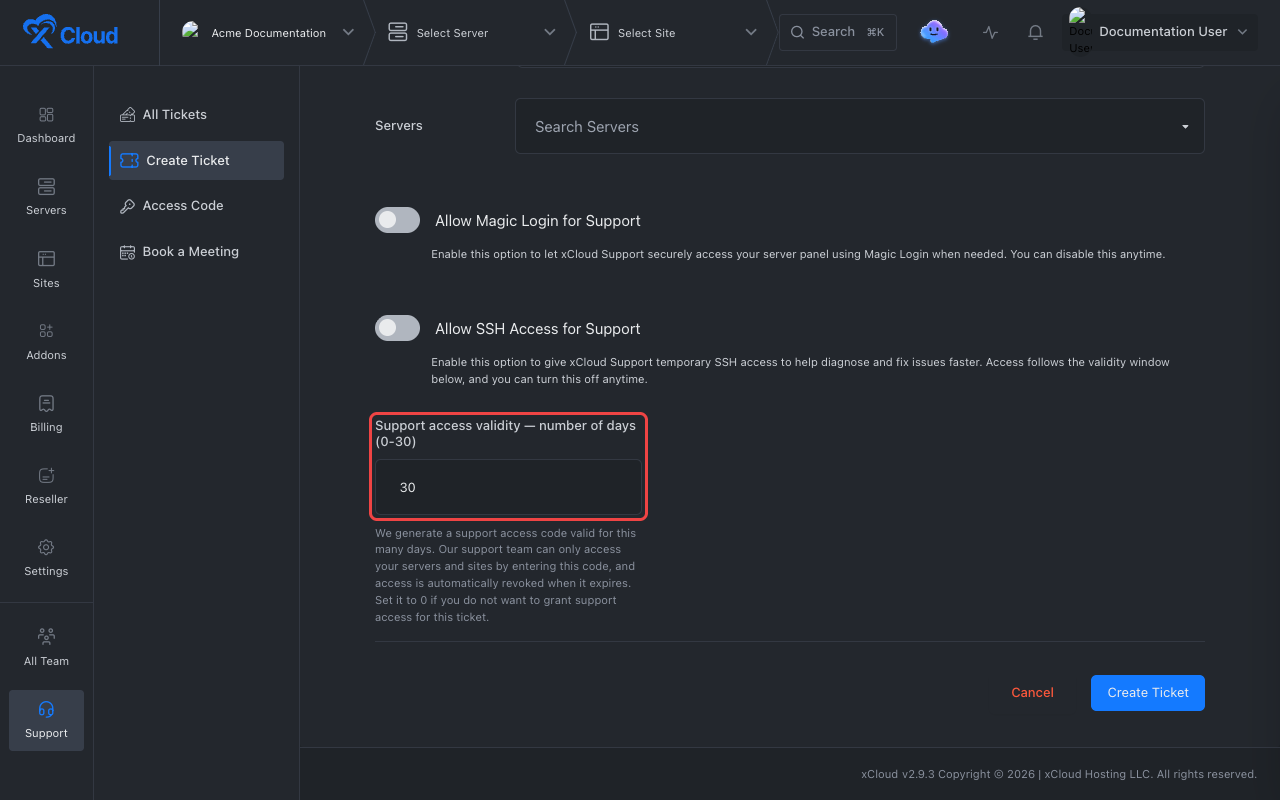Go to Servers in the sidebar
1280x800 pixels.
point(46,197)
